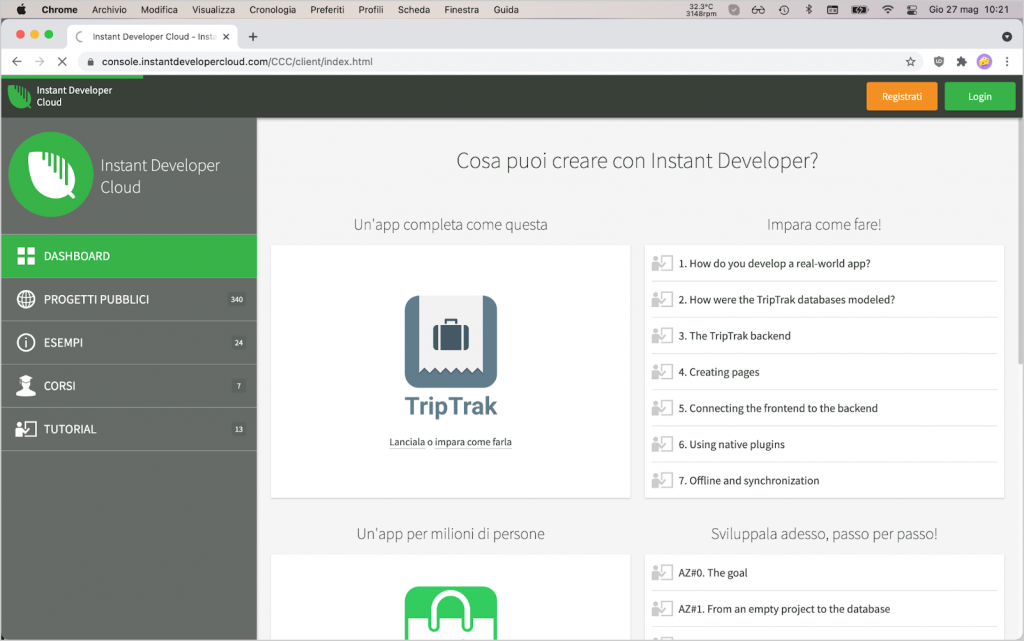Viewport: 1024px width, 641px height.
Task: Open the tab search dropdown arrow
Action: pyautogui.click(x=1007, y=37)
